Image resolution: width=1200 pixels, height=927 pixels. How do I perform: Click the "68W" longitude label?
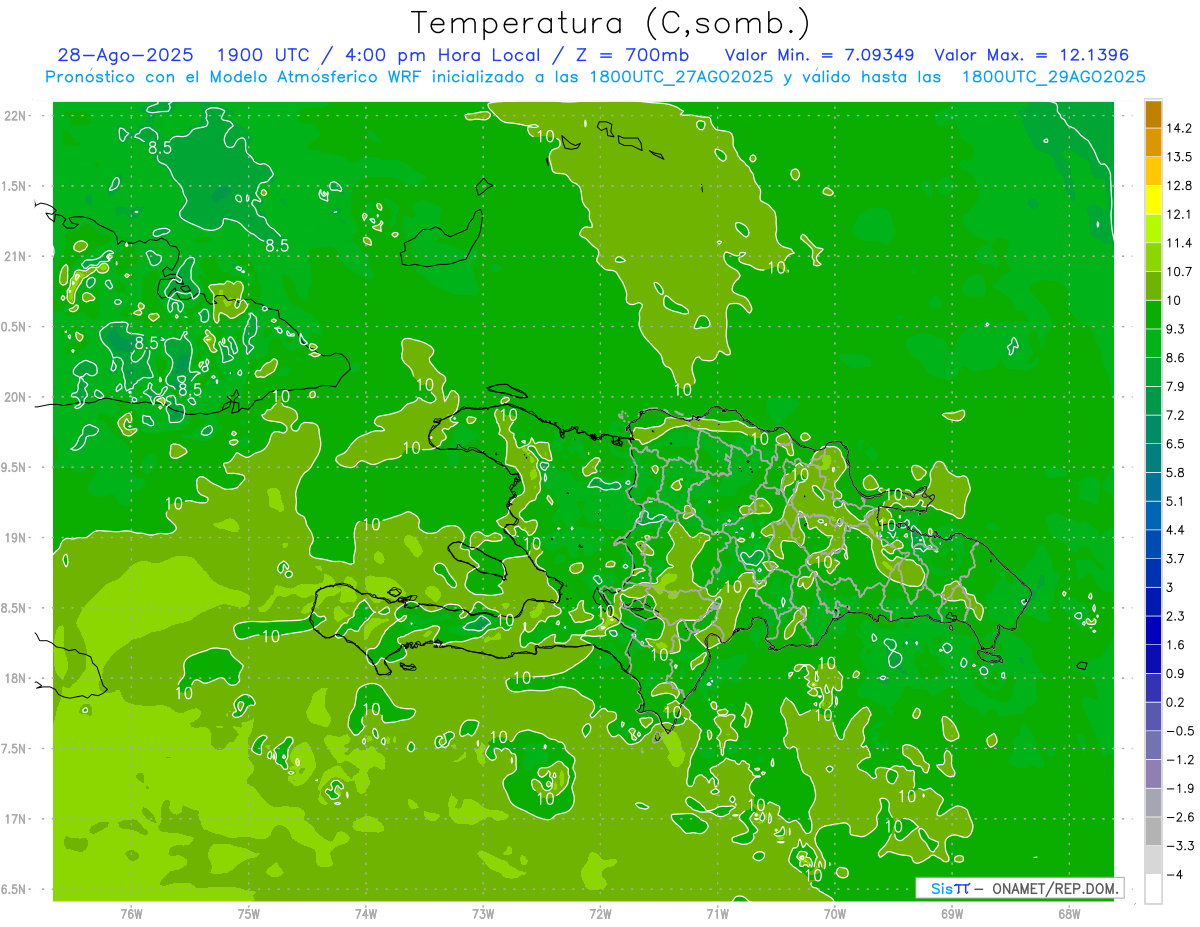coord(1069,913)
